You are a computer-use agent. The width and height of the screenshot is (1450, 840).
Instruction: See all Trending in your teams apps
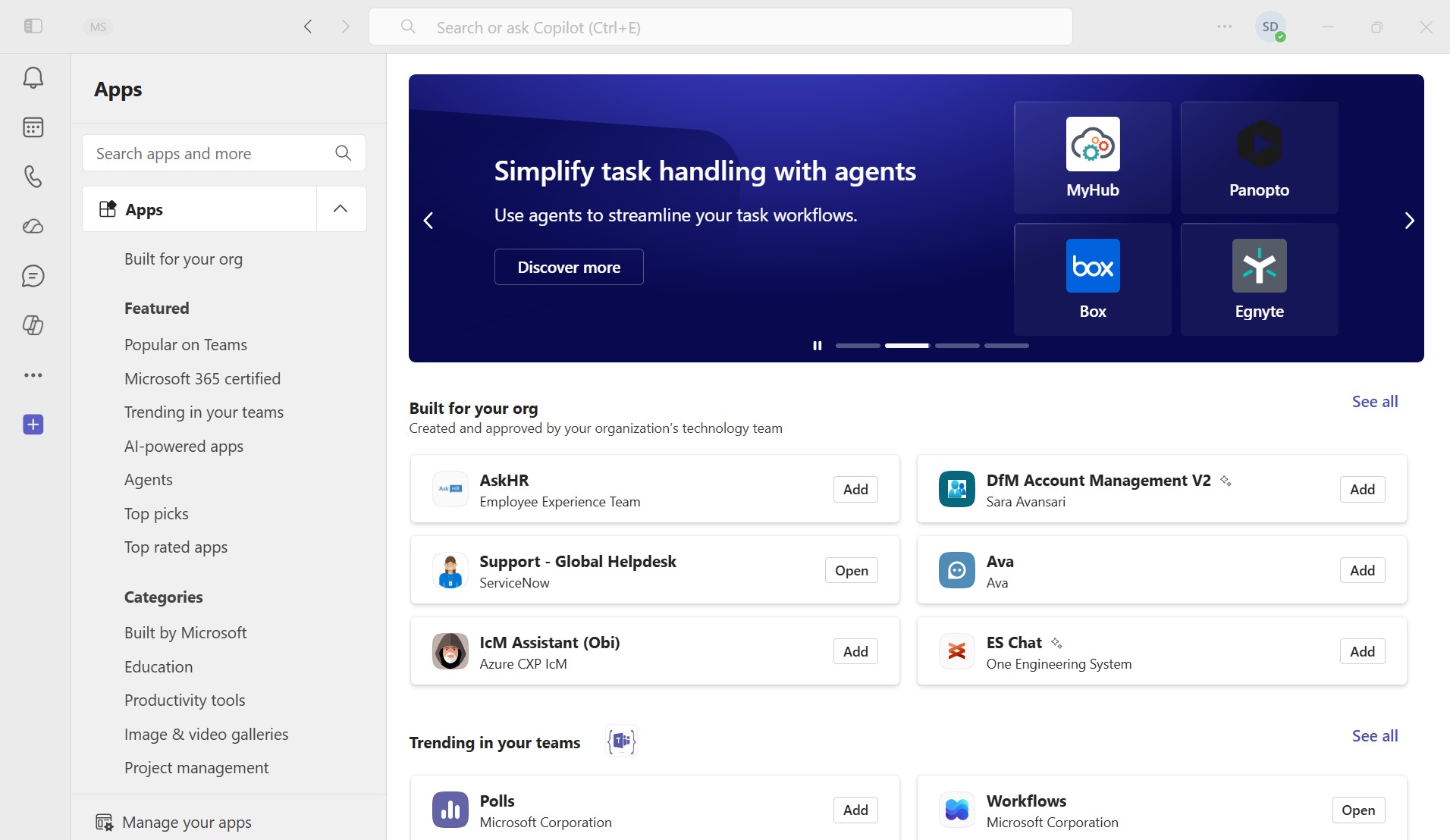(x=1375, y=736)
